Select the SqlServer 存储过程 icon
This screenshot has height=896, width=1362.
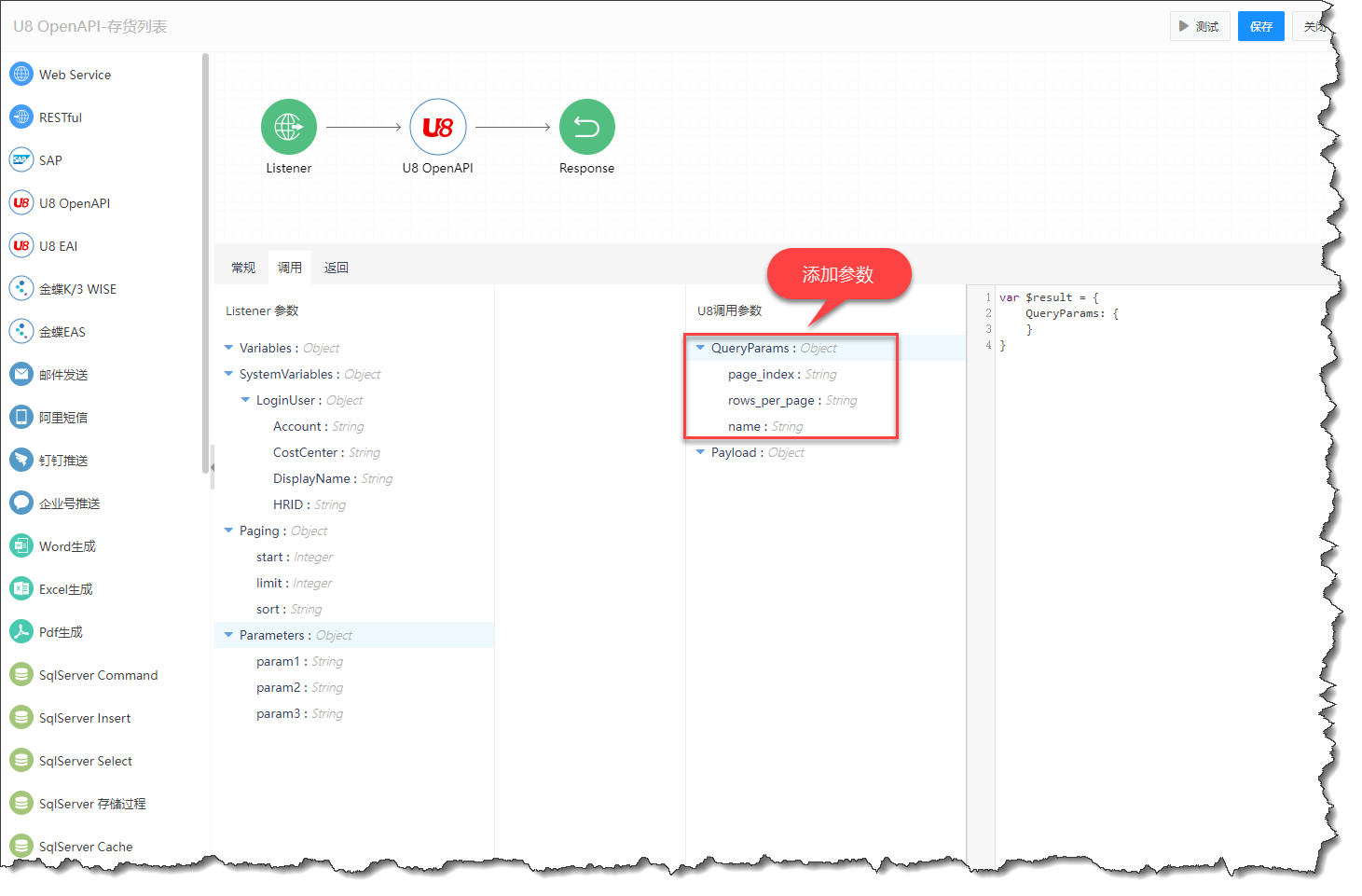(21, 803)
